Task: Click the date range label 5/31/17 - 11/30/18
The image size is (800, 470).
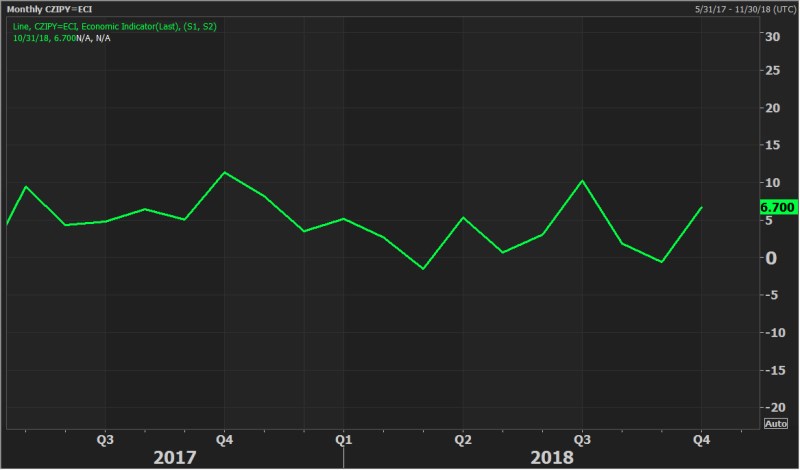Action: [746, 9]
